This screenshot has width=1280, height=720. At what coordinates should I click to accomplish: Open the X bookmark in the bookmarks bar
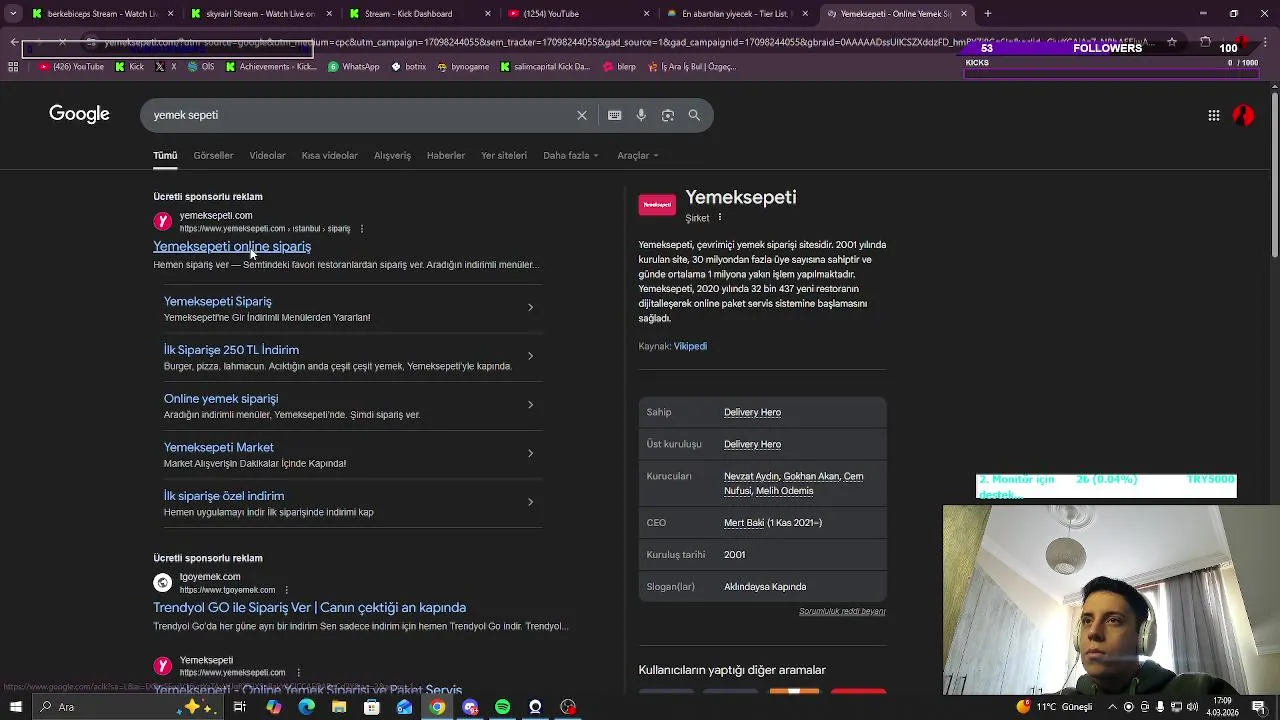click(166, 67)
